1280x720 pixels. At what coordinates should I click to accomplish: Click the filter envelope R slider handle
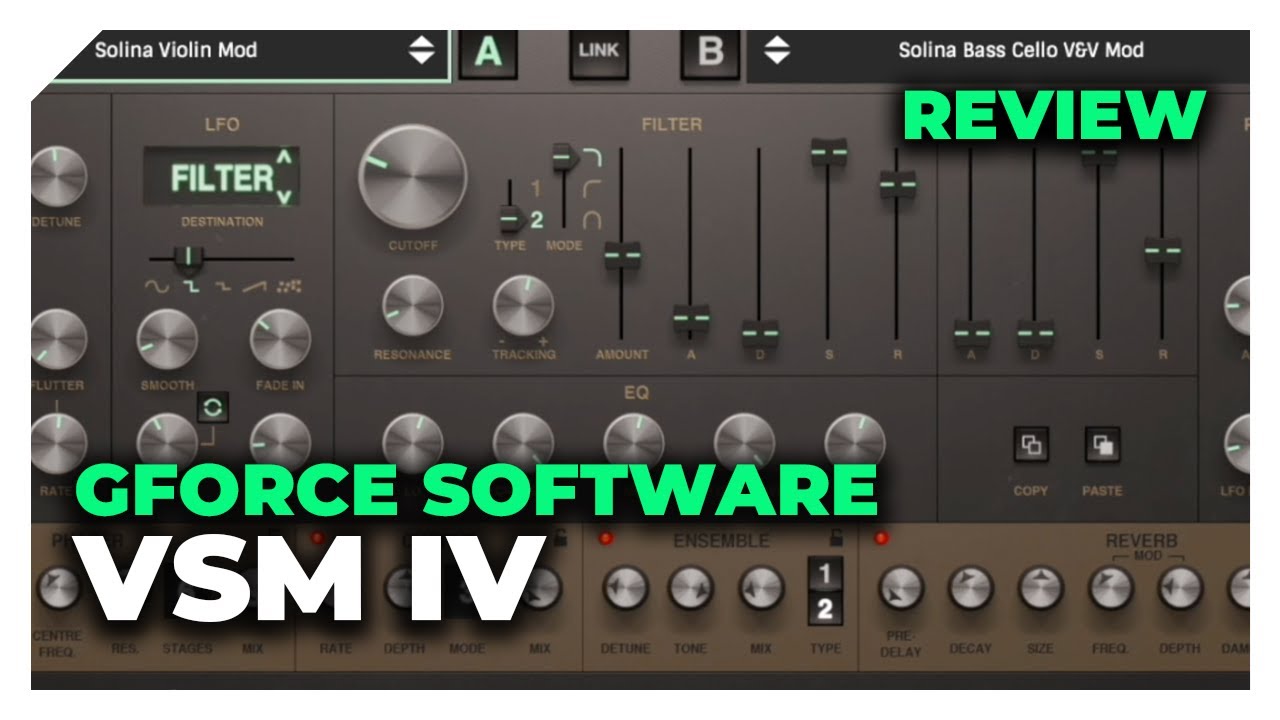[x=897, y=185]
